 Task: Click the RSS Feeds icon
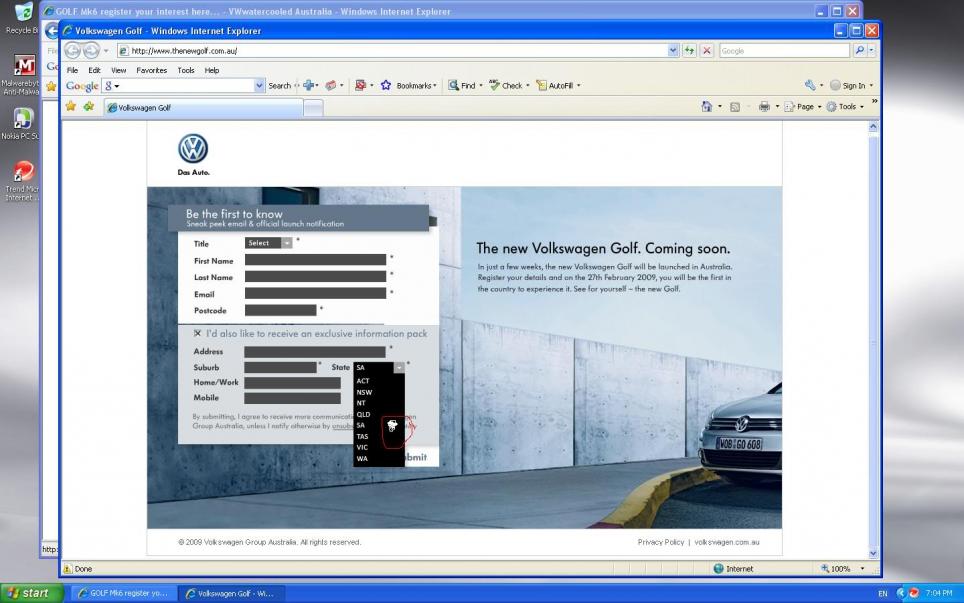[735, 107]
